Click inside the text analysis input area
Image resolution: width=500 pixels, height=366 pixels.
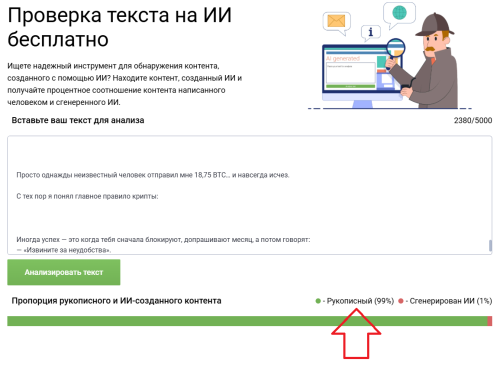[249, 195]
